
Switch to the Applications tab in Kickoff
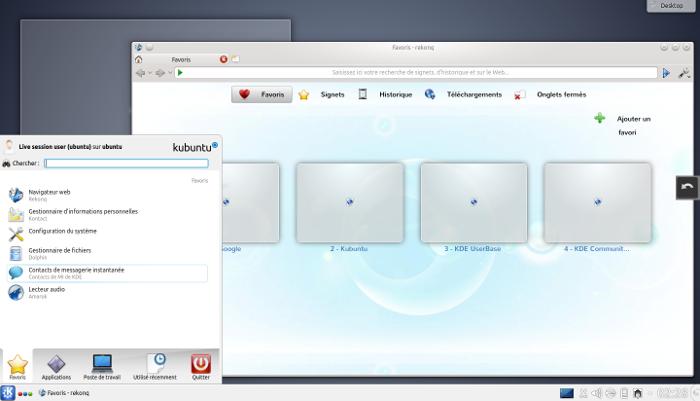click(56, 367)
